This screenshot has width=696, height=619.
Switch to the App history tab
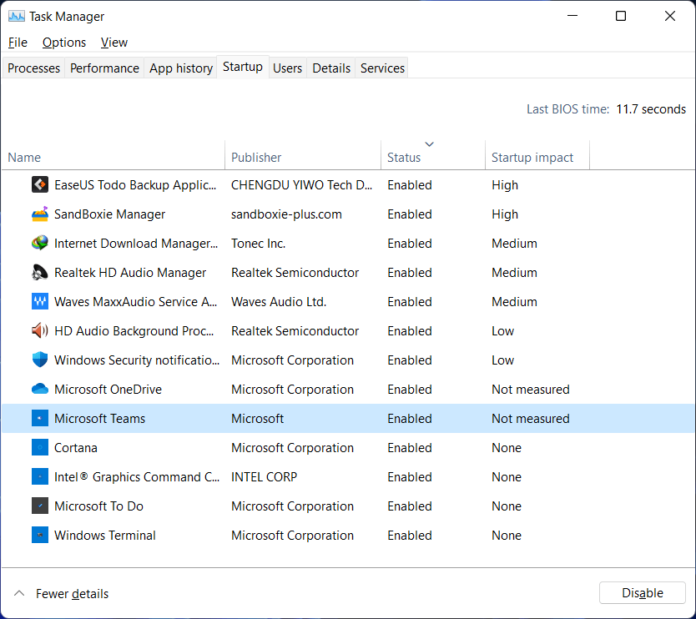click(181, 68)
